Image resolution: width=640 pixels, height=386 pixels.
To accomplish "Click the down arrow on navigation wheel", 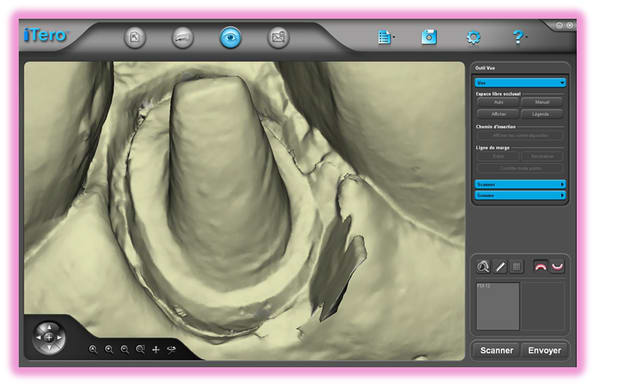I will [49, 348].
